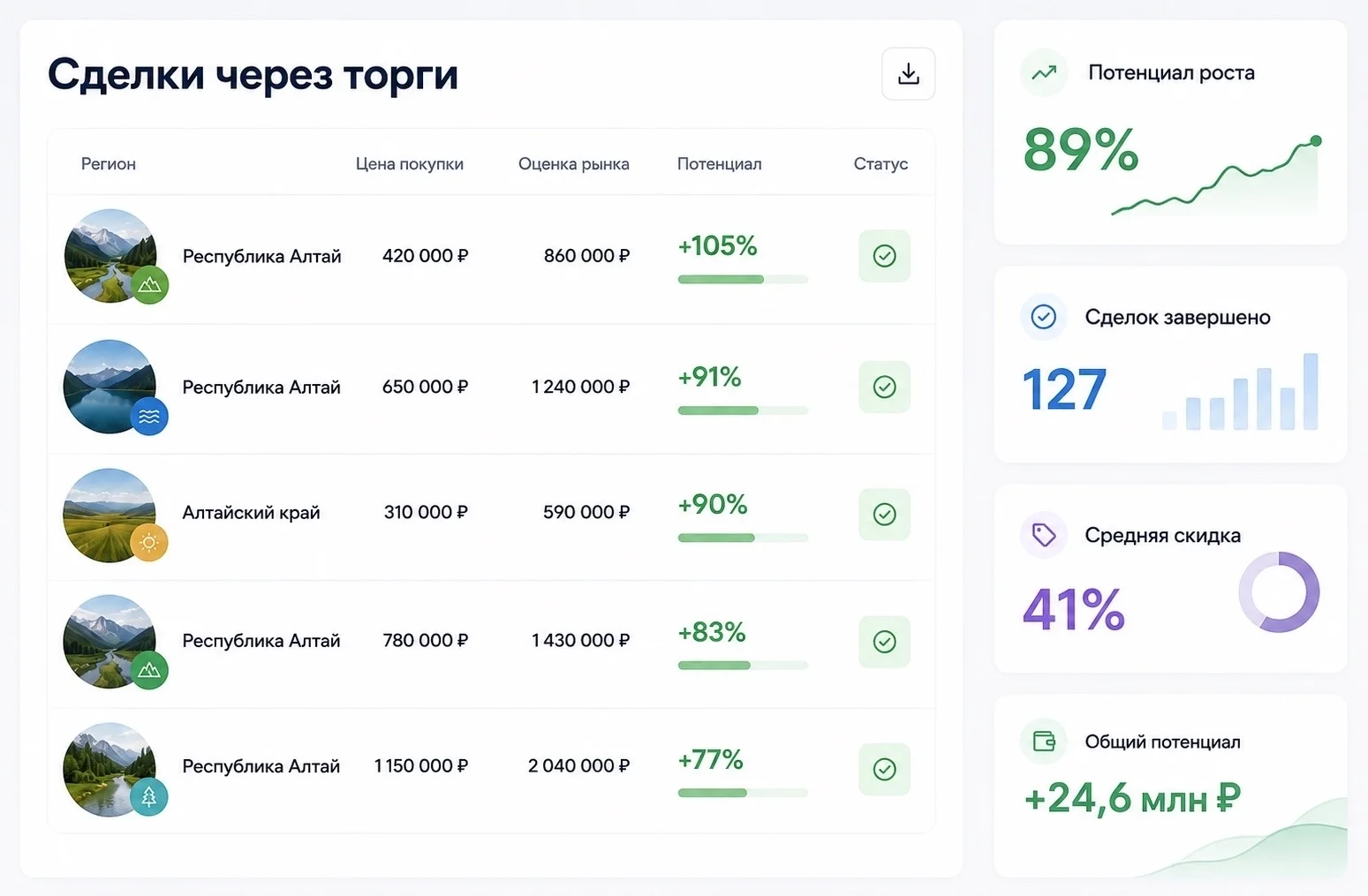Click the blue bar chart

click(x=1241, y=391)
